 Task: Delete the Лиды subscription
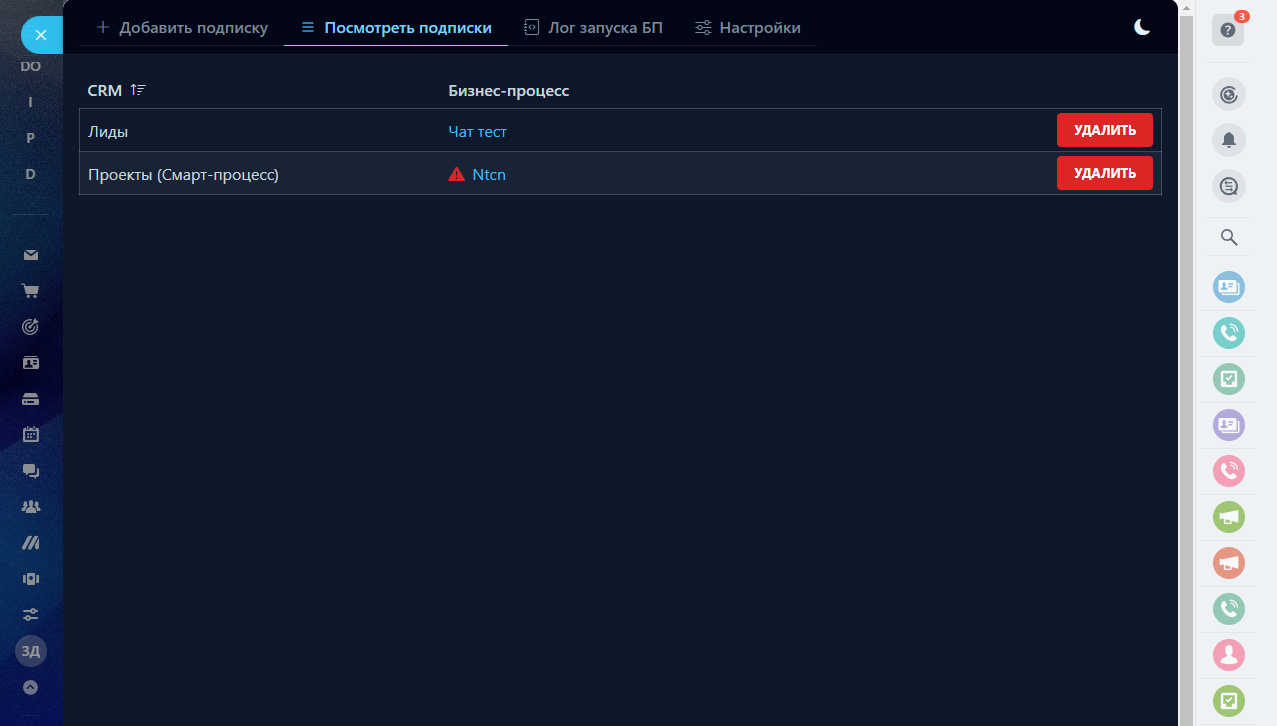tap(1105, 130)
